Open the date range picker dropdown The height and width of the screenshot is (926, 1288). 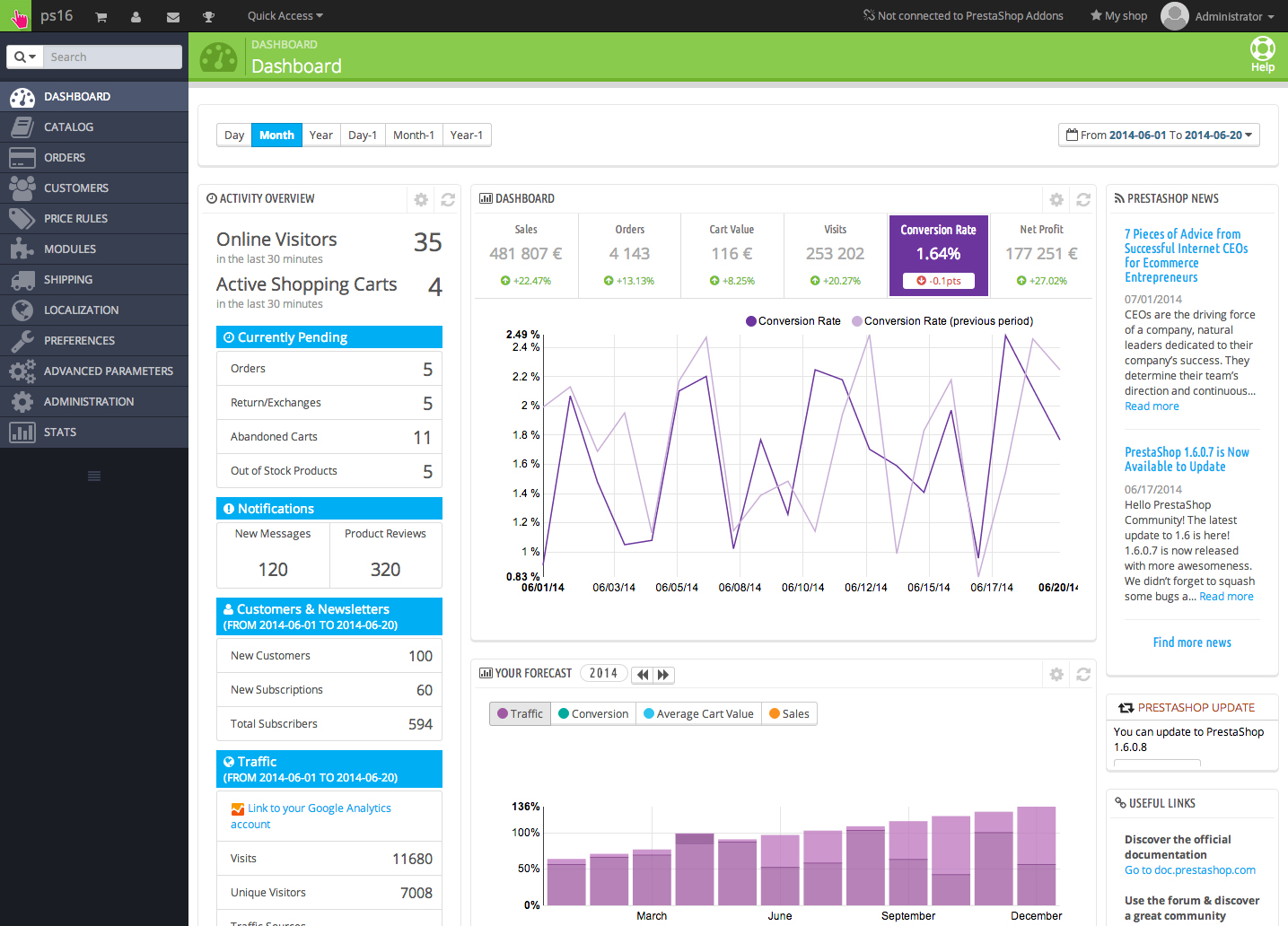(1159, 135)
